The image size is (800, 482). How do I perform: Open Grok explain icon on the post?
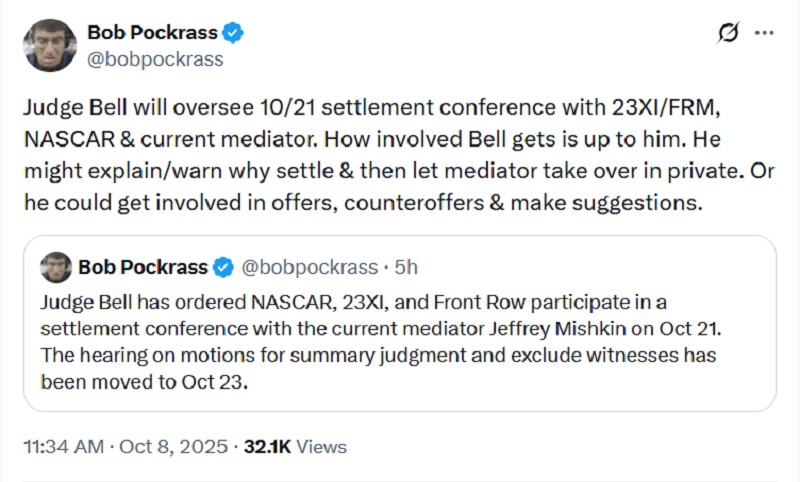tap(729, 33)
